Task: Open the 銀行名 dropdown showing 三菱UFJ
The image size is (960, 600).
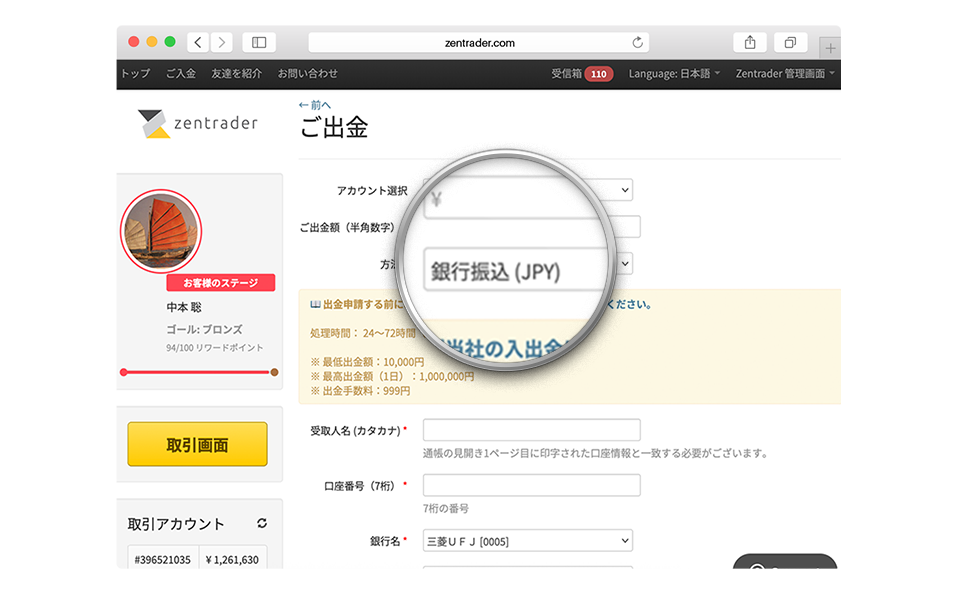Action: (x=527, y=541)
